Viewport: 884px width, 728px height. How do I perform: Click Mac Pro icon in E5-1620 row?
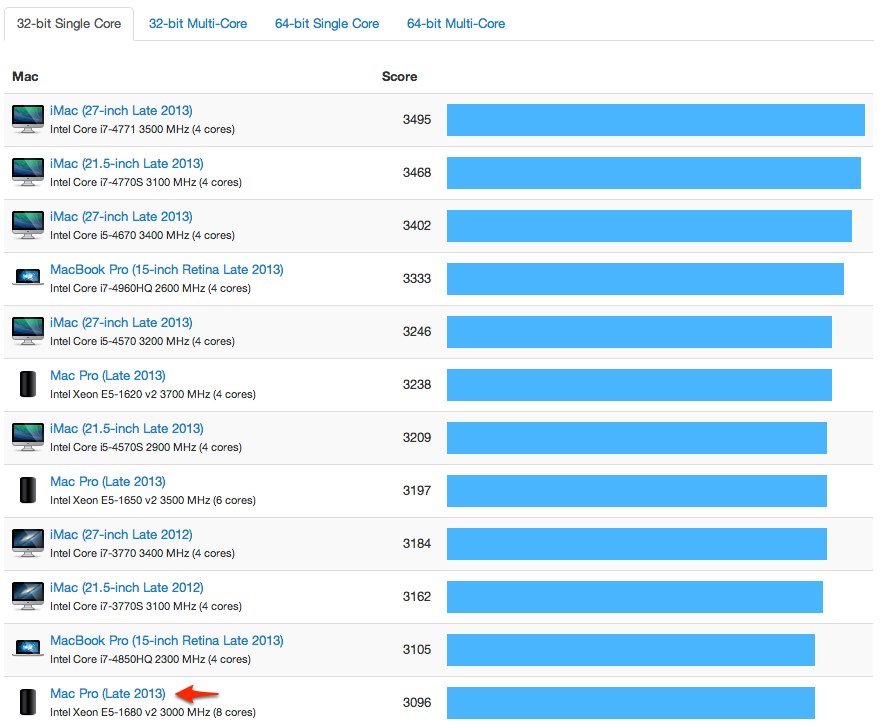(x=28, y=384)
